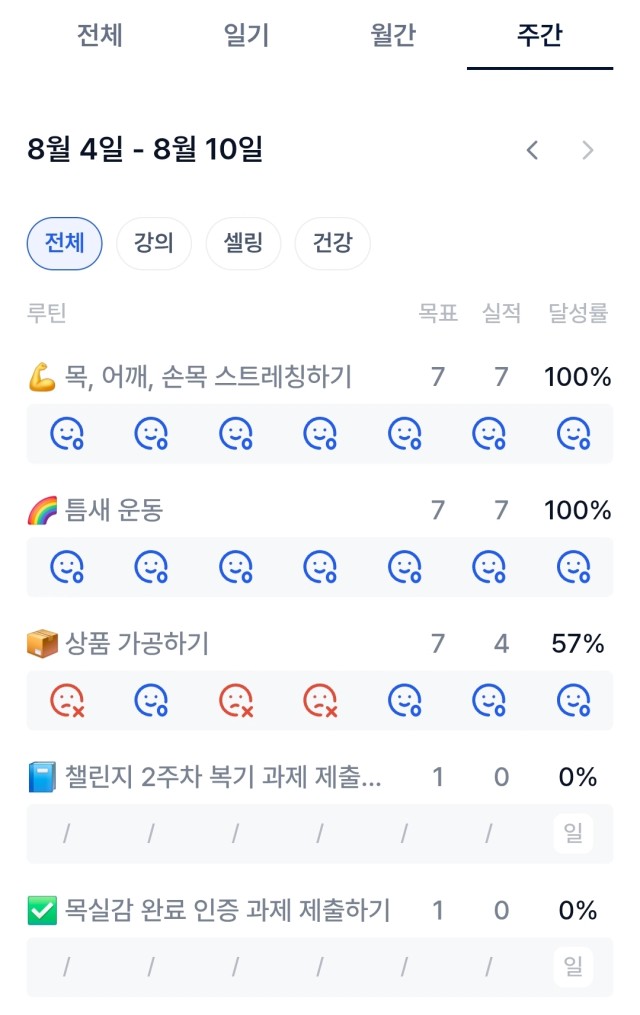
Task: Open the 전체 top tab
Action: tap(100, 35)
